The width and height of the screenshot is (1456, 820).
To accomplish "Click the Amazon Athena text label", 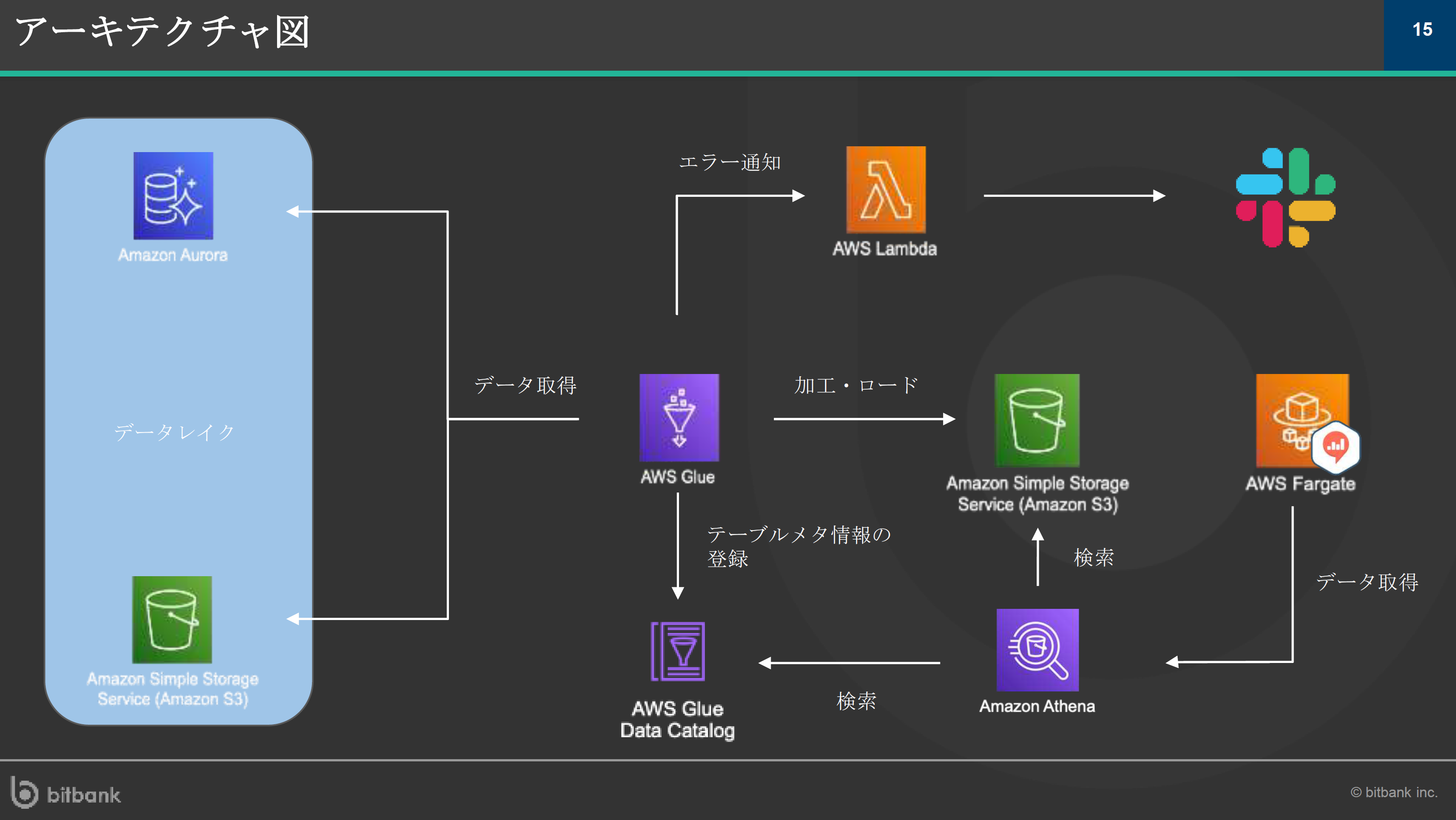I will click(1037, 706).
